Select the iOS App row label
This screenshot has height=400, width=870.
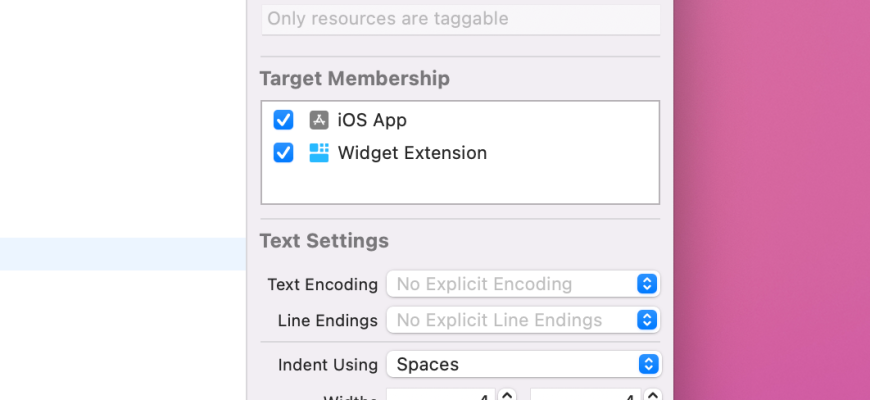tap(372, 120)
